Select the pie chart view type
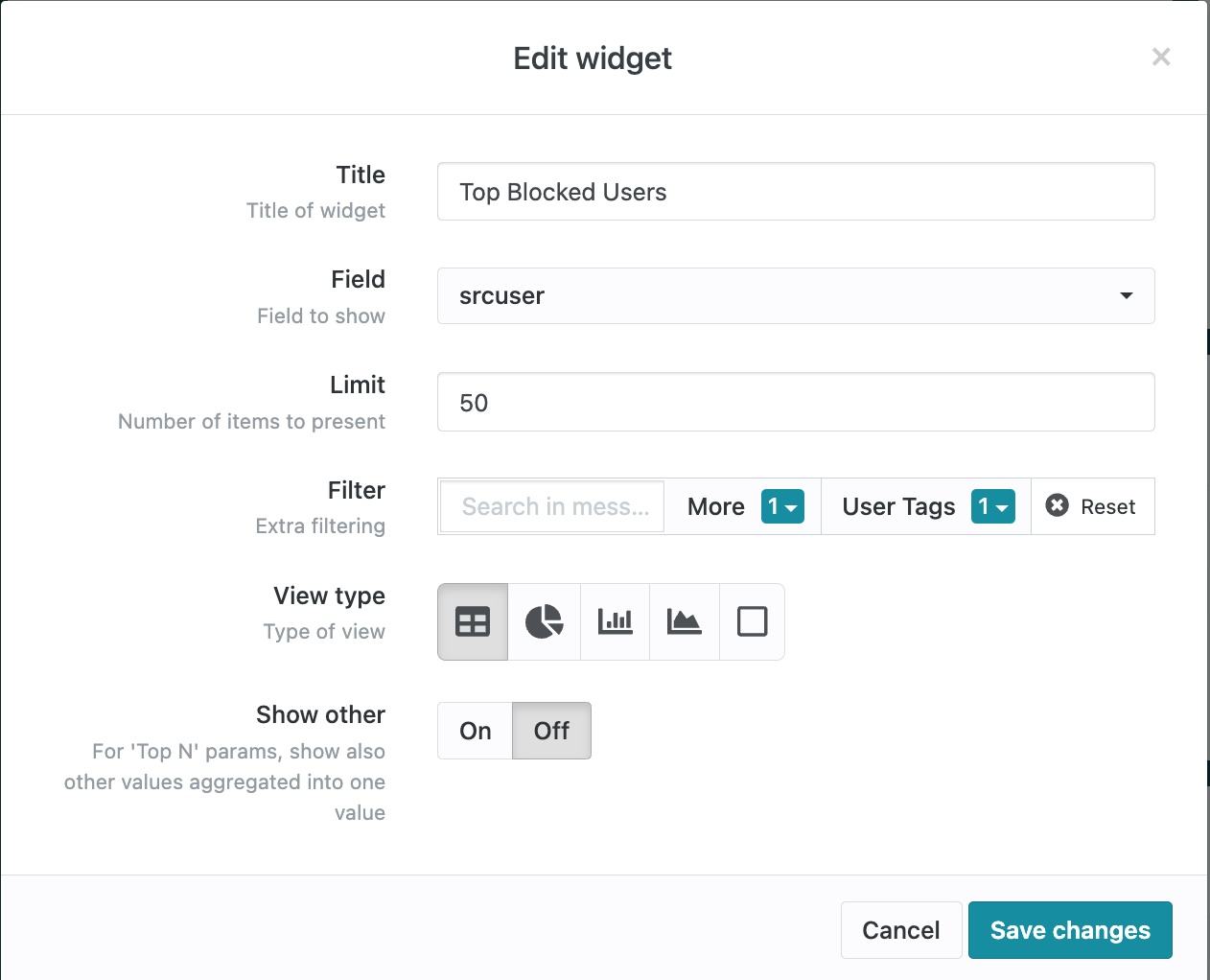Viewport: 1210px width, 980px height. tap(543, 621)
